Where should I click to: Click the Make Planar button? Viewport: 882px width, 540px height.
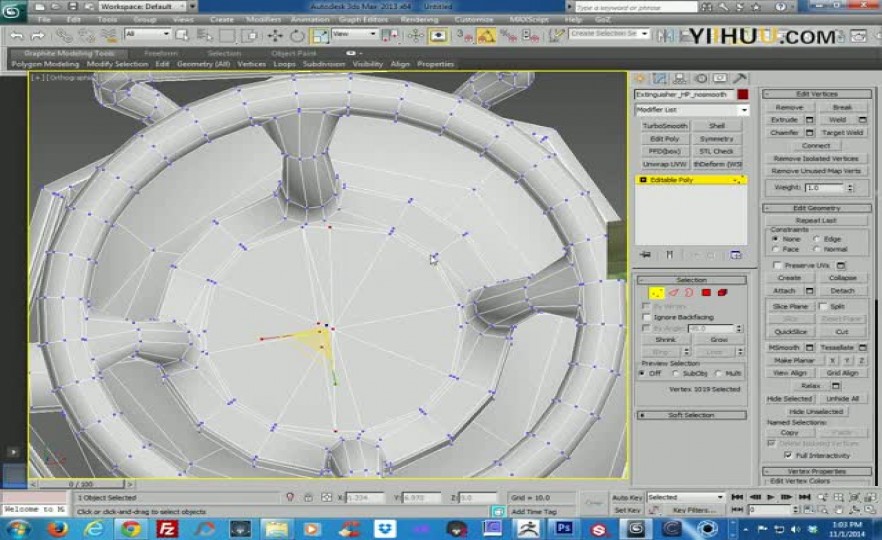794,360
